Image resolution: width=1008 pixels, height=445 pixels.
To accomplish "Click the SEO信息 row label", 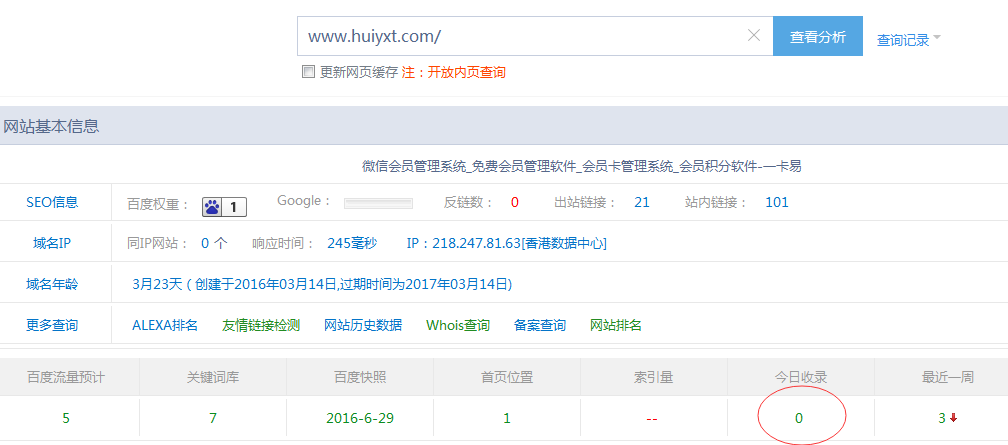I will coord(52,203).
